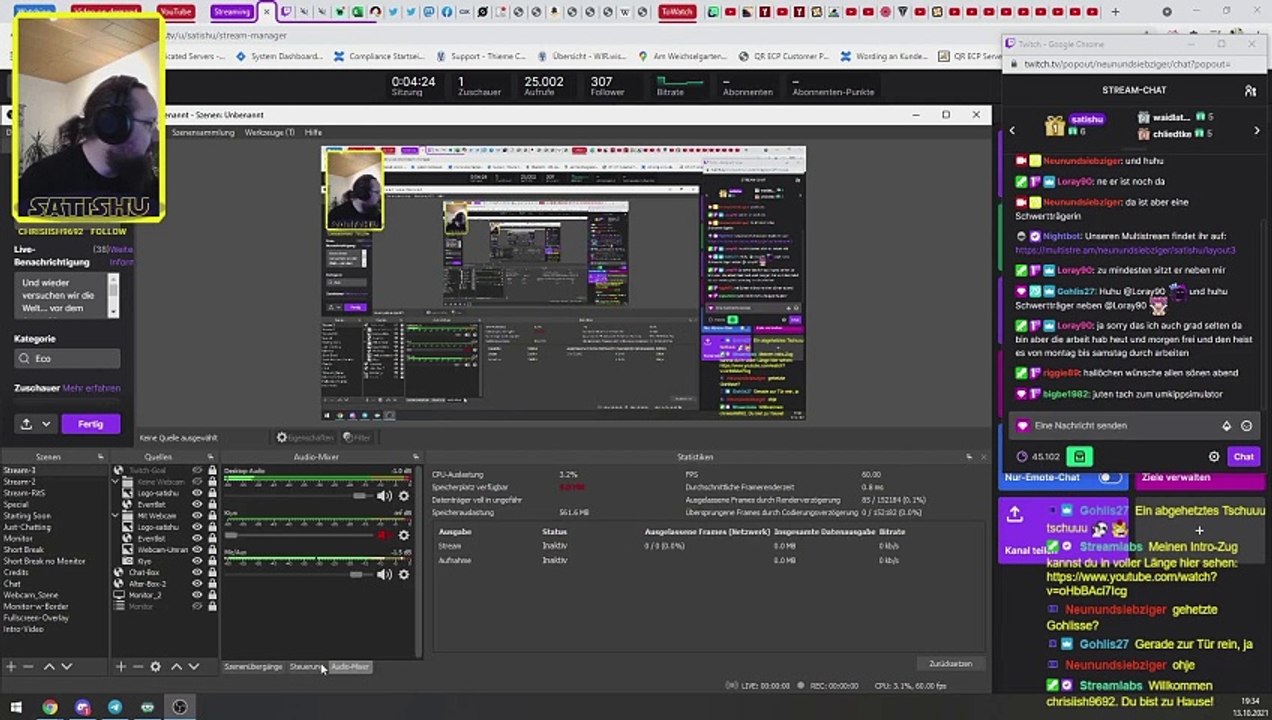
Task: Open the multistre.am link in chat
Action: (1125, 250)
